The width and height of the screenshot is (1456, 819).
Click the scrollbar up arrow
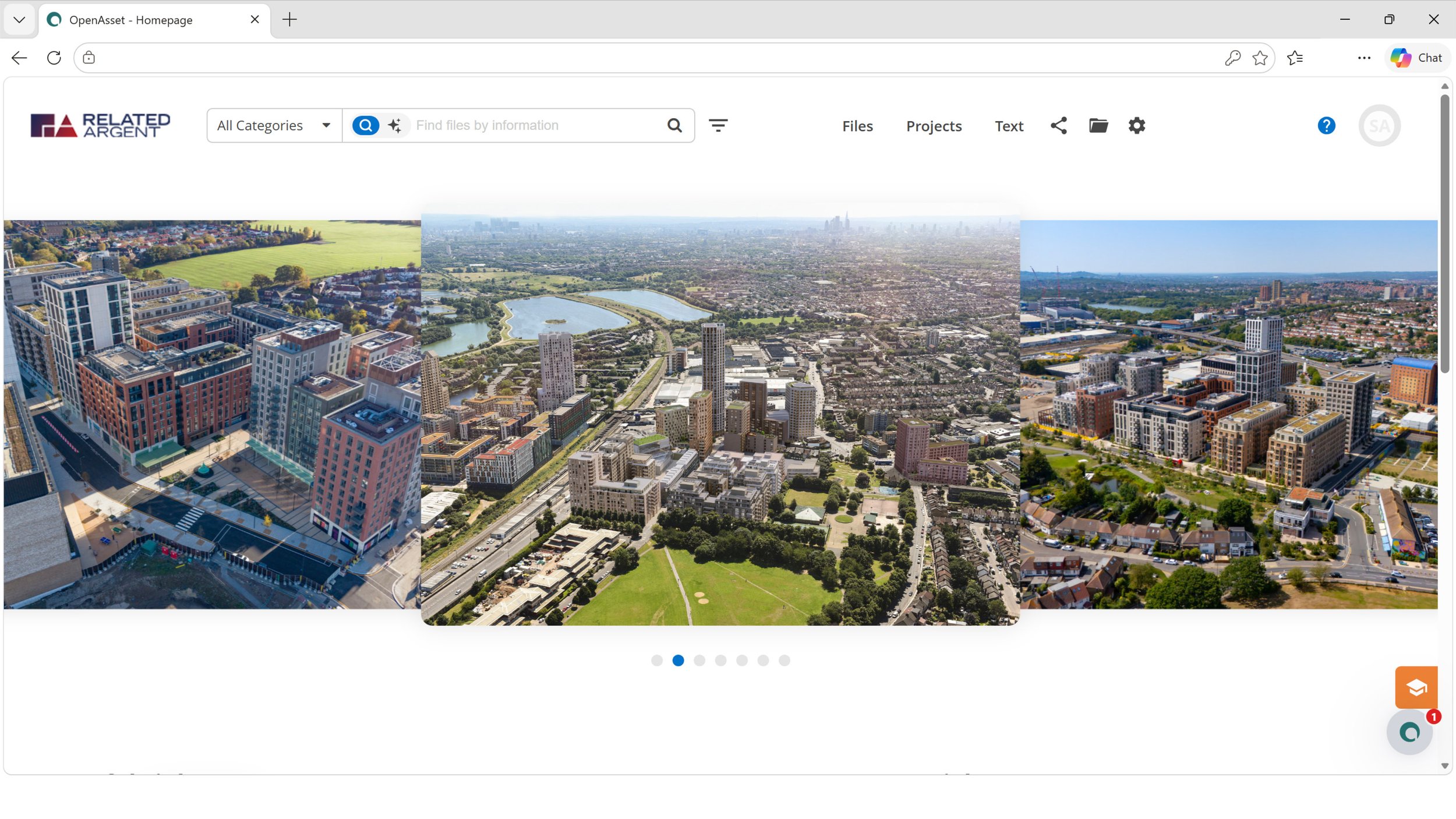point(1444,86)
